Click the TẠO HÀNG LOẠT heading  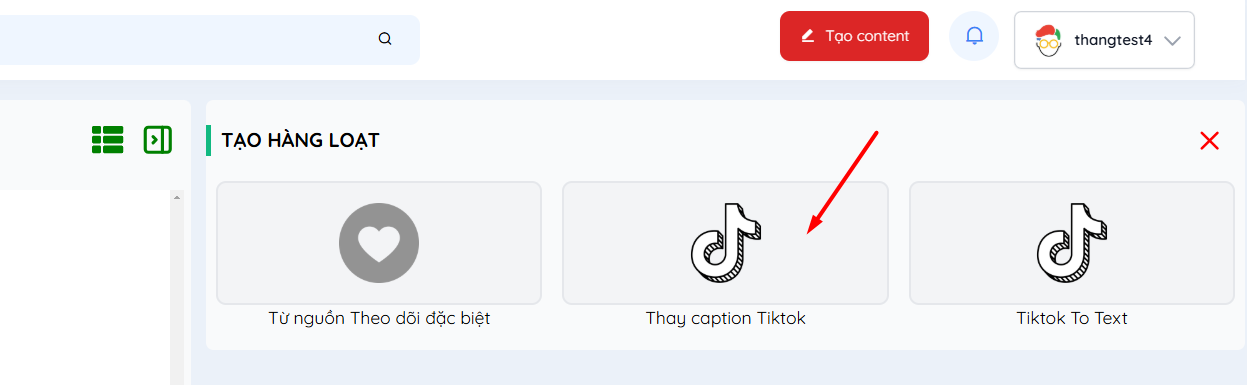point(300,141)
